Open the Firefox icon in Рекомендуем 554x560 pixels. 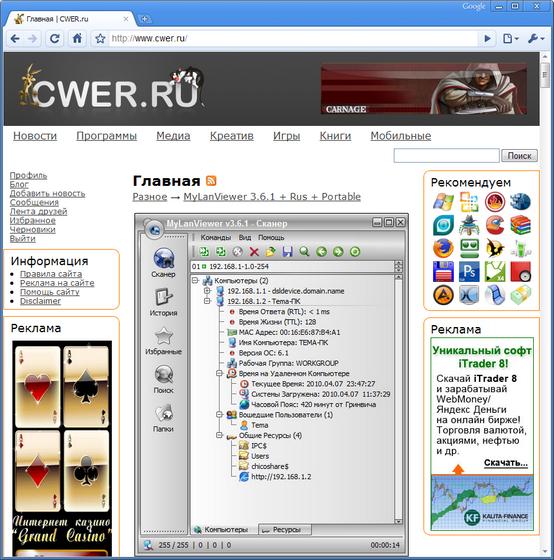(444, 248)
